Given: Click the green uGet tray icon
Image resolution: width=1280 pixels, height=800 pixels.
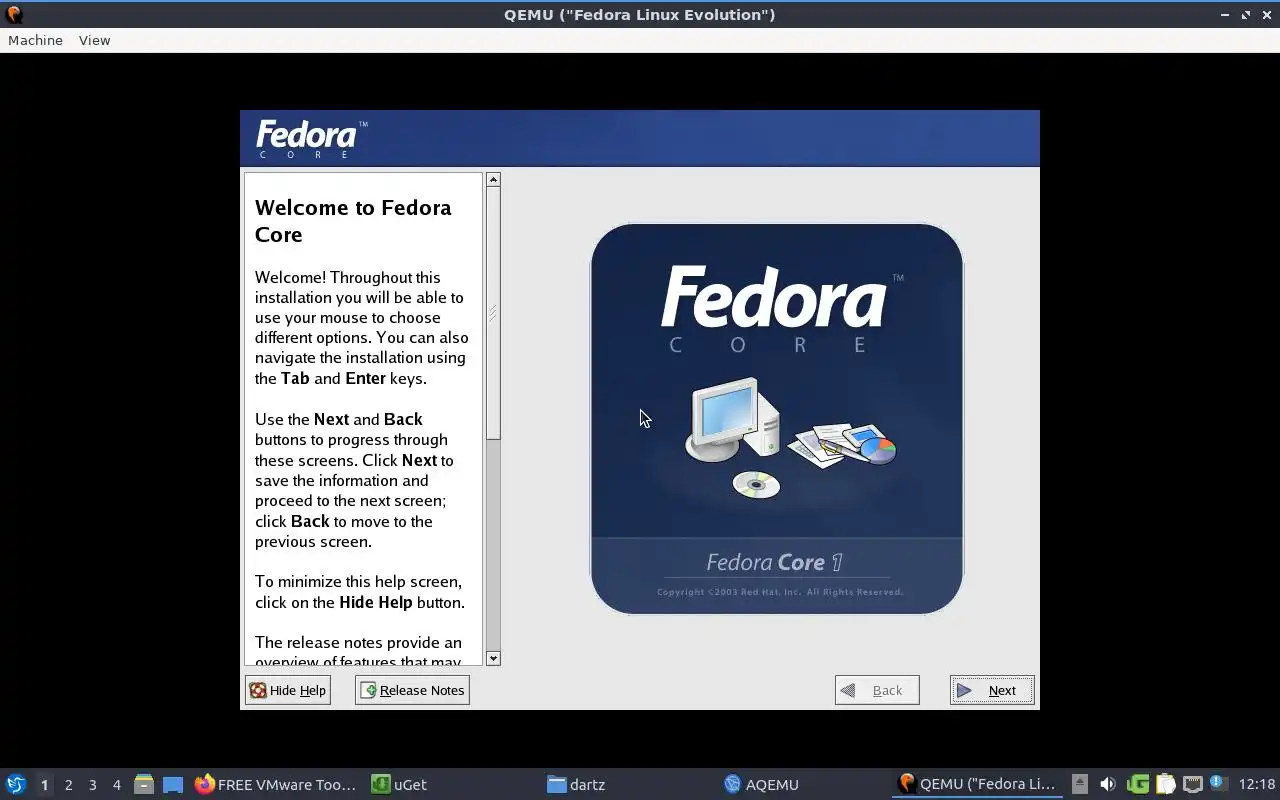Looking at the screenshot, I should [x=1137, y=784].
